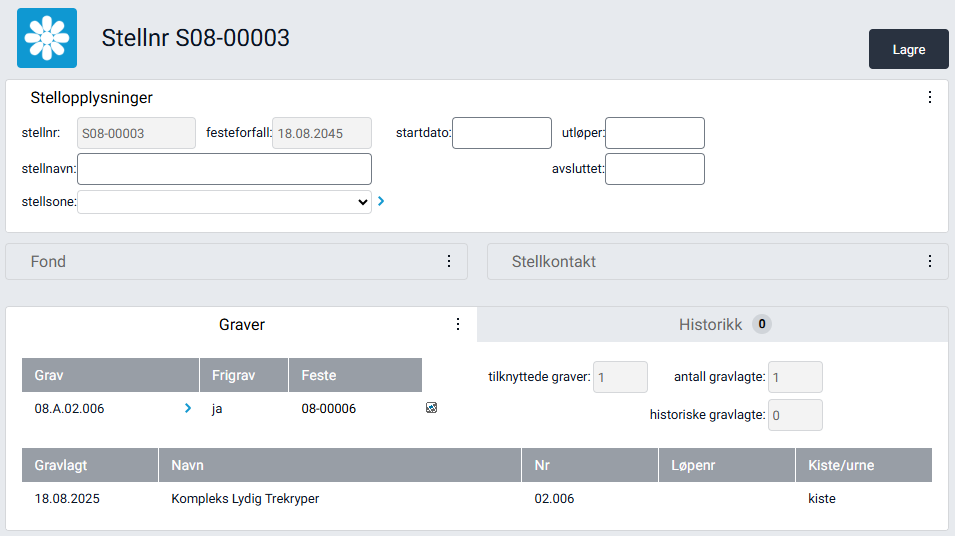Click the blue arrow next to stellsone
Viewport: 955px width, 536px height.
pos(381,201)
